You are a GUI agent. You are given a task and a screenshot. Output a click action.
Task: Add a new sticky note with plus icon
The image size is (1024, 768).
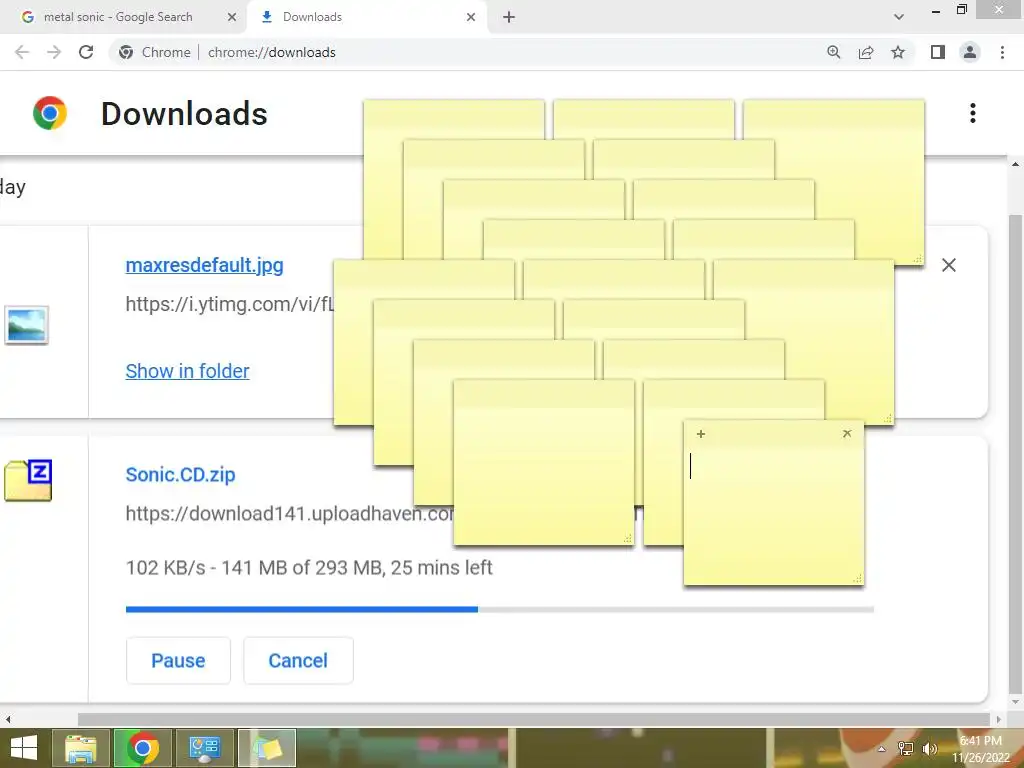click(701, 434)
